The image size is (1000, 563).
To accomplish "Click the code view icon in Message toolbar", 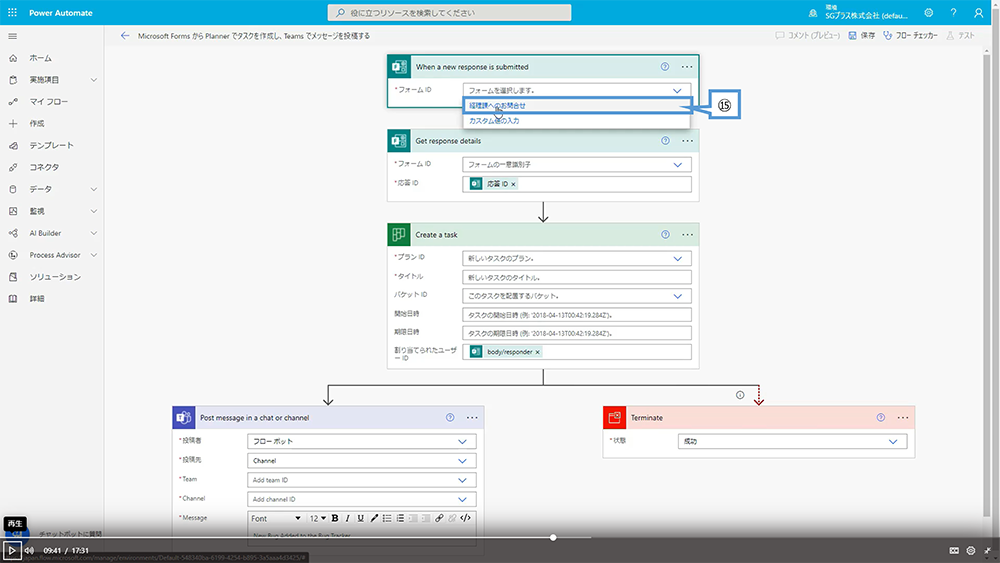I will click(x=465, y=518).
